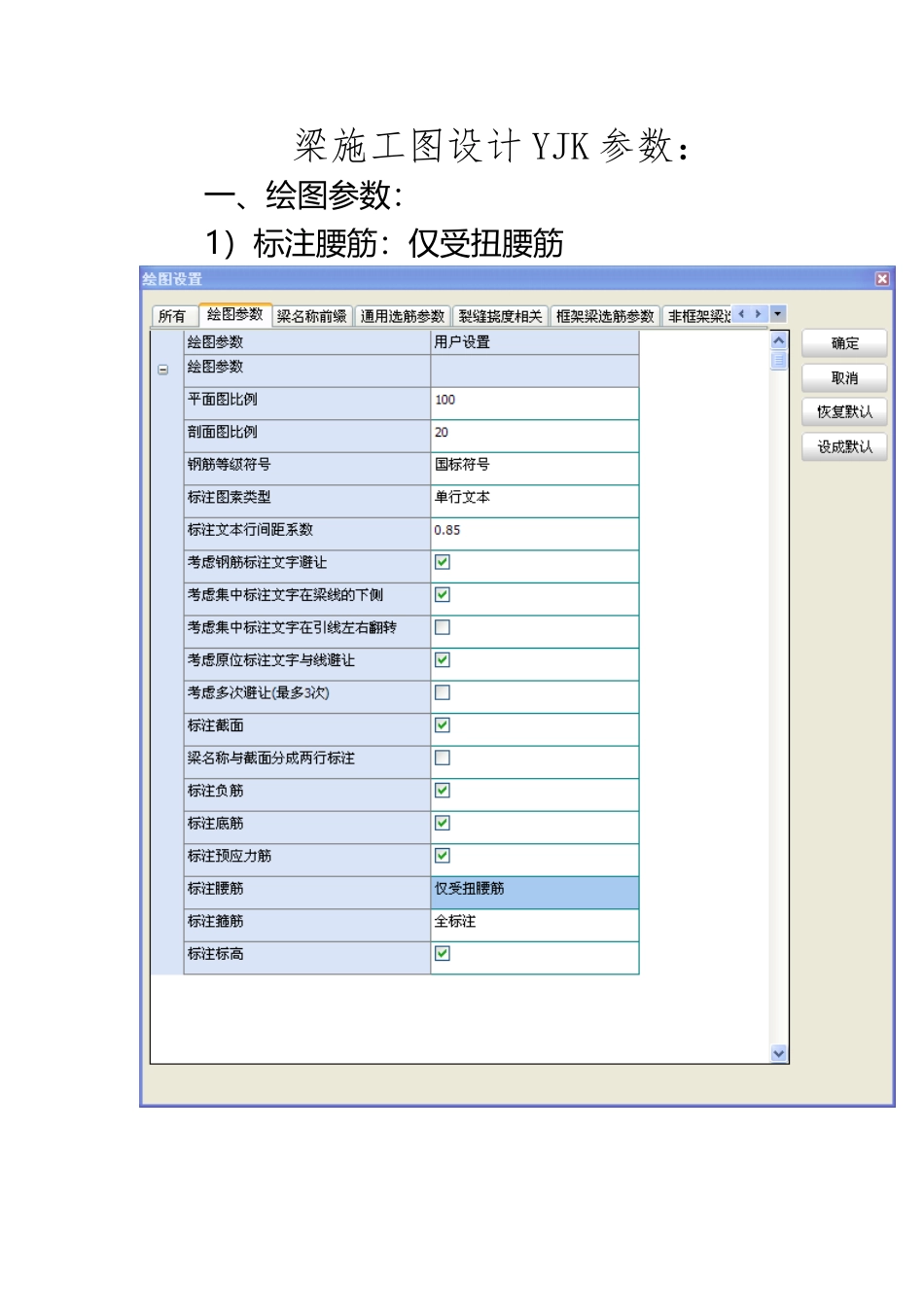Toggle the 标注标高 checkbox

click(443, 954)
